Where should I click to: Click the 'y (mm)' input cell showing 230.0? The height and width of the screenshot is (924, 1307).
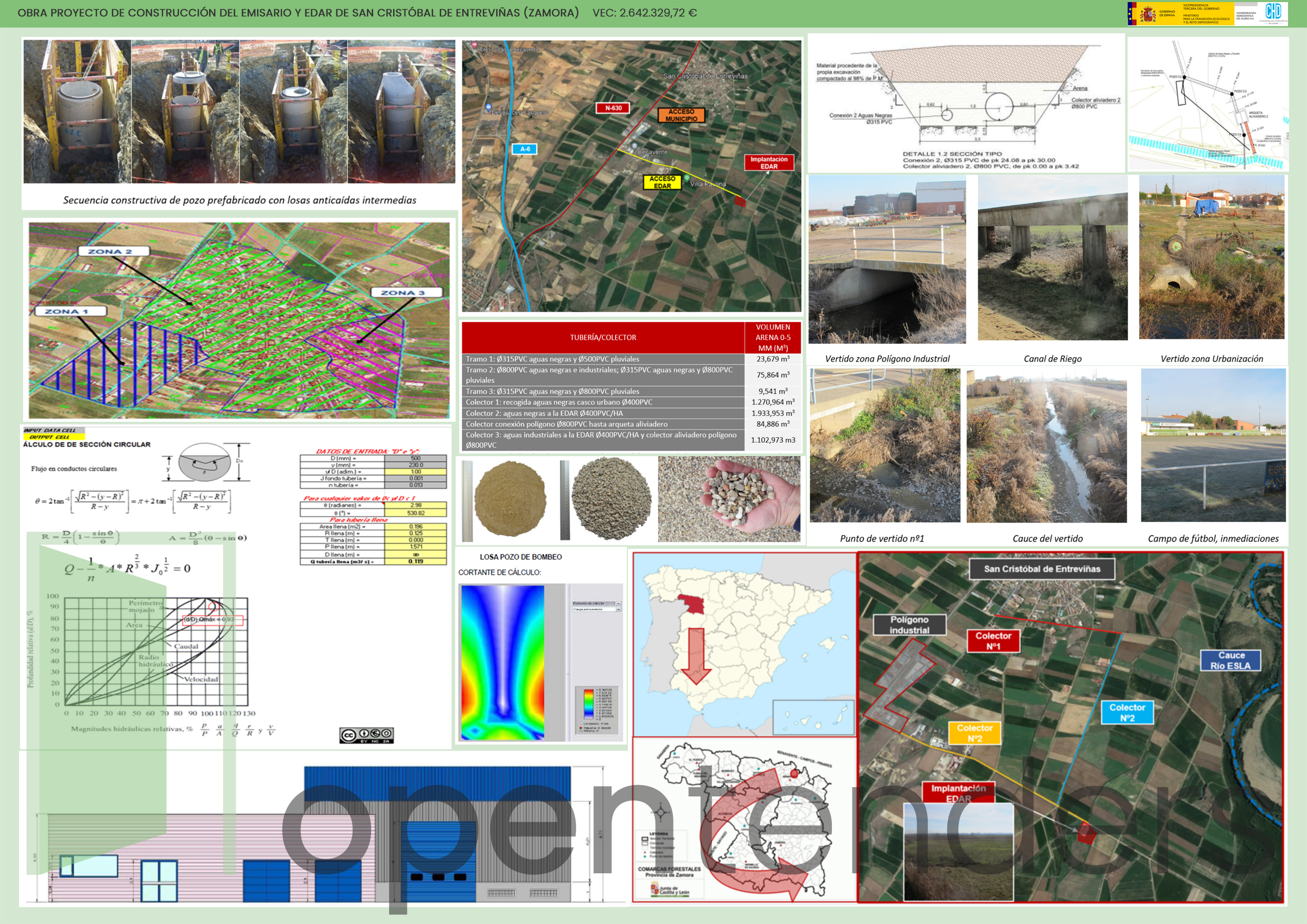pos(416,465)
